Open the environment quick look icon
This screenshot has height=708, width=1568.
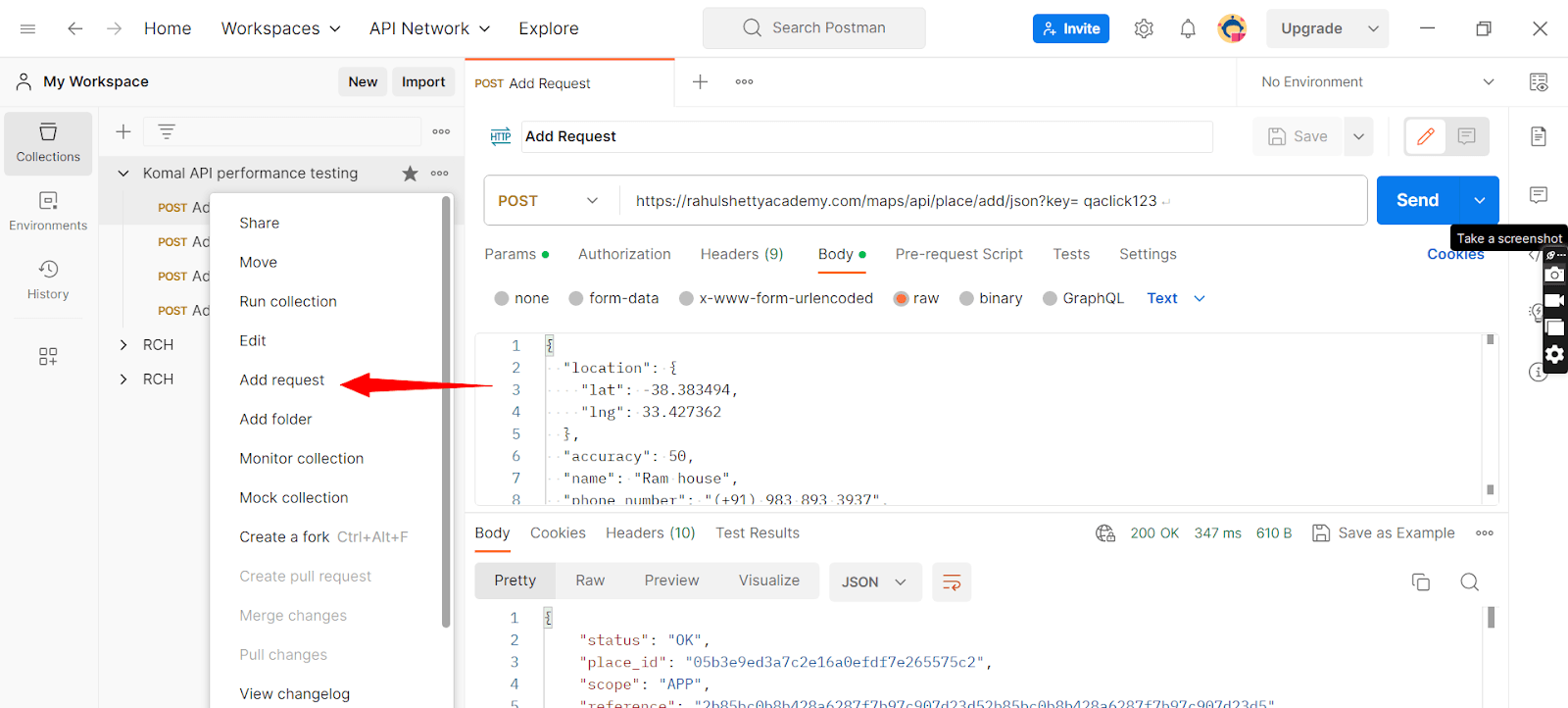[1539, 82]
